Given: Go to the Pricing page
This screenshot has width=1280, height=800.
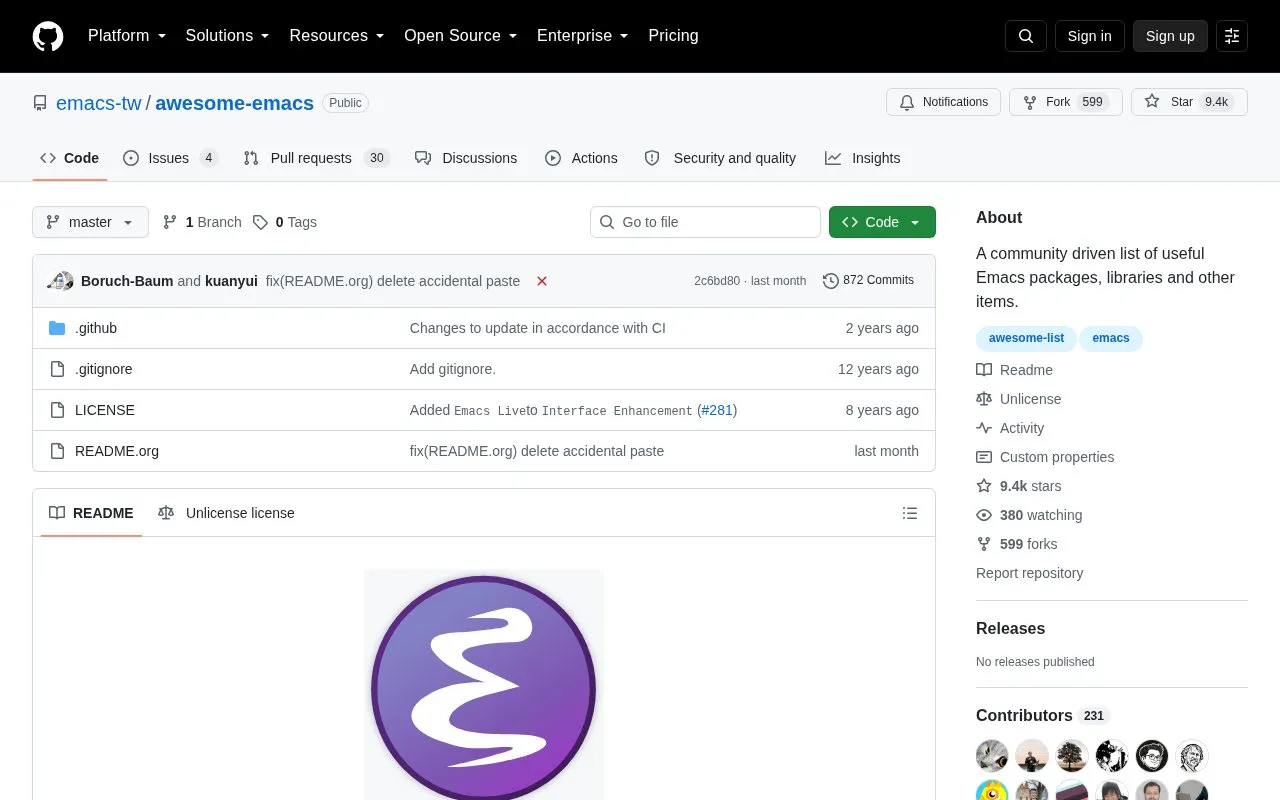Looking at the screenshot, I should click(x=673, y=36).
